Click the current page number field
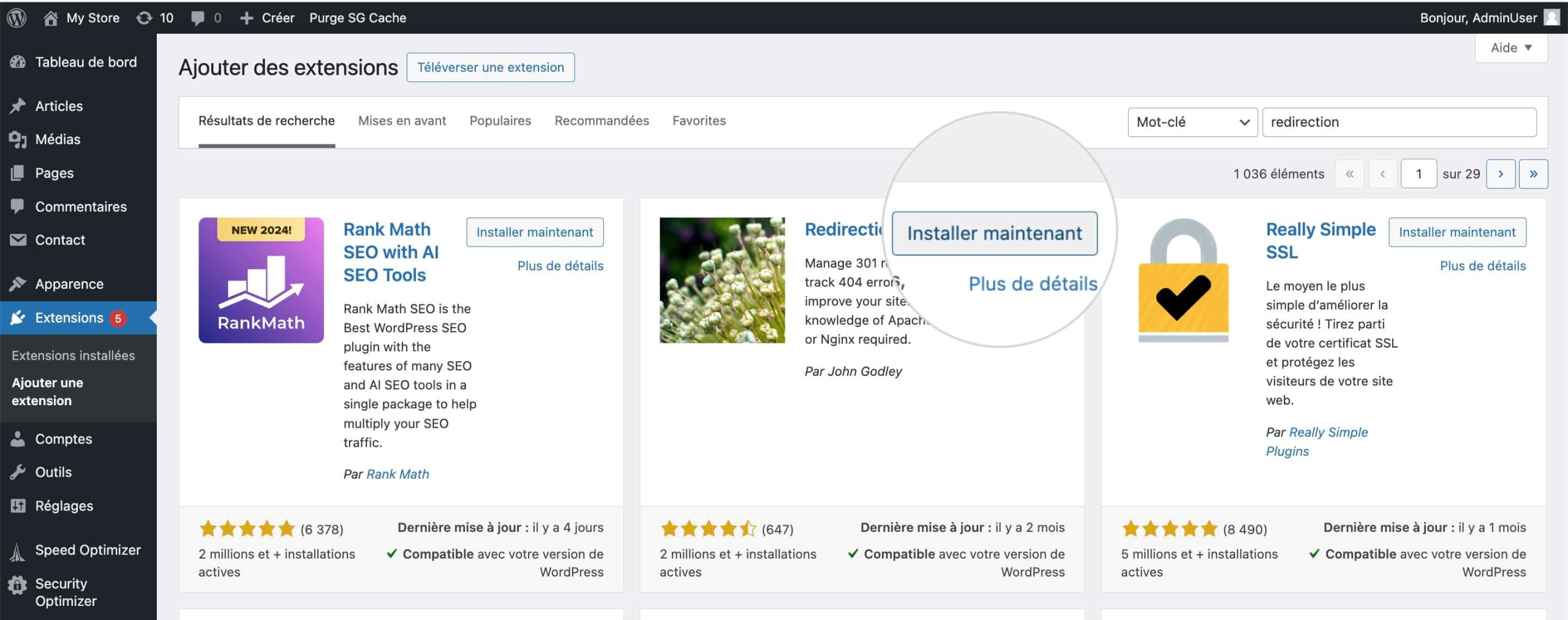This screenshot has height=620, width=1568. [x=1419, y=174]
